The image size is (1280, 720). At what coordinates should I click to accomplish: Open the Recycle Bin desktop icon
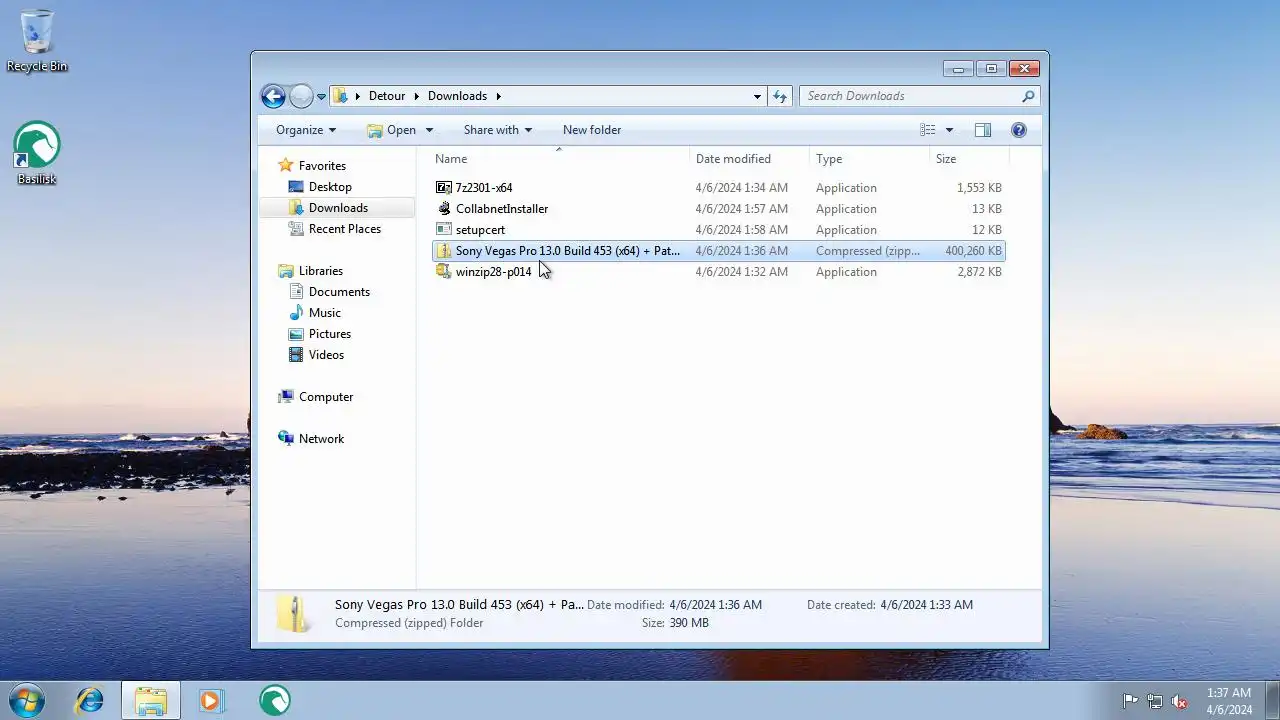pos(37,40)
